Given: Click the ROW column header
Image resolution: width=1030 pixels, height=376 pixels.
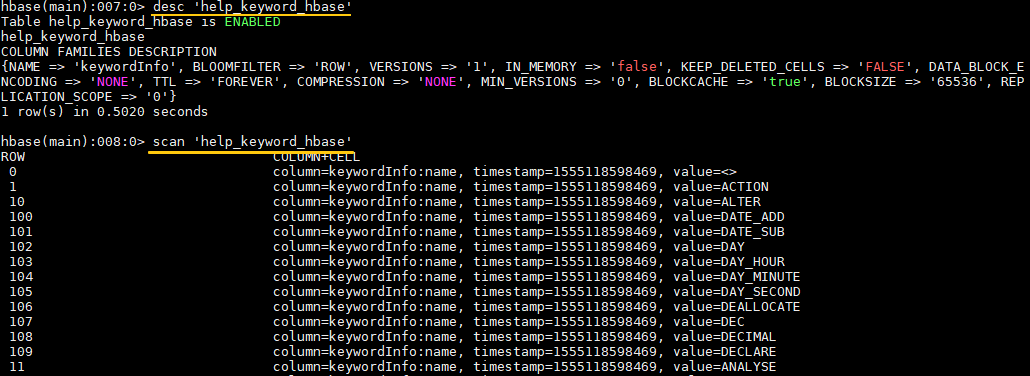Looking at the screenshot, I should coord(13,157).
